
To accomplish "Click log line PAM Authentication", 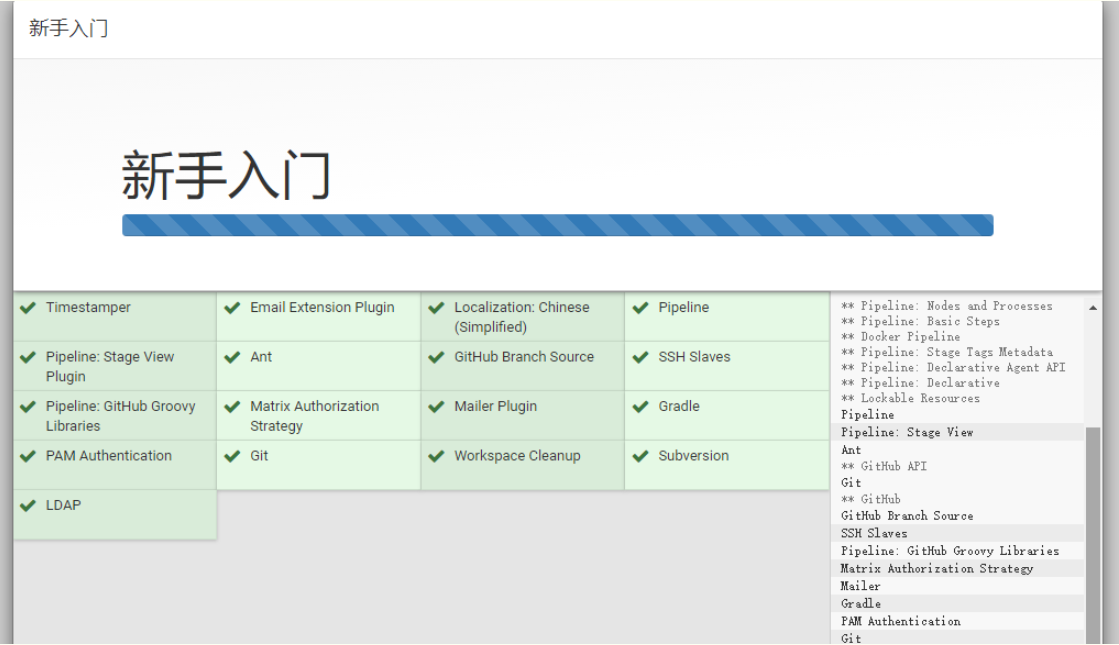I will (x=901, y=621).
